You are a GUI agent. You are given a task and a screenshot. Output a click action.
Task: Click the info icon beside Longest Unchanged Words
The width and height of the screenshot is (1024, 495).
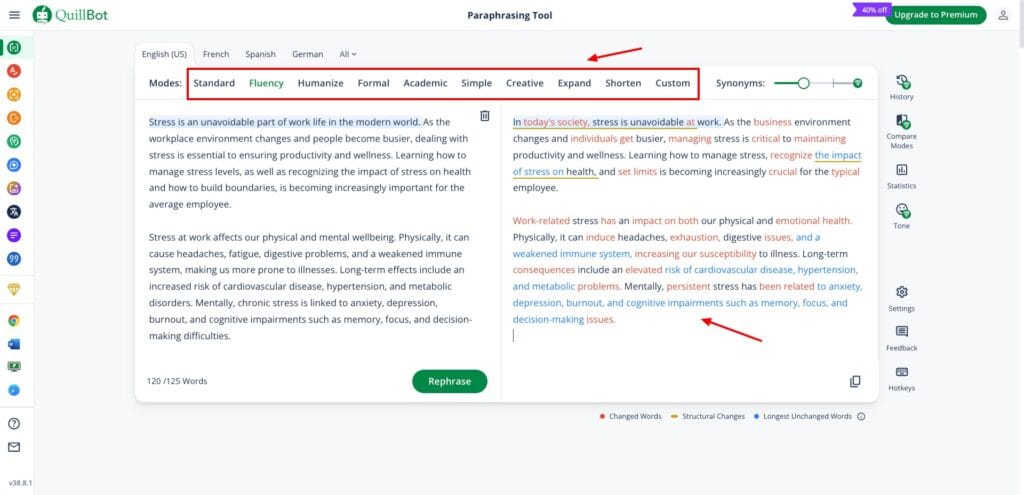(861, 417)
